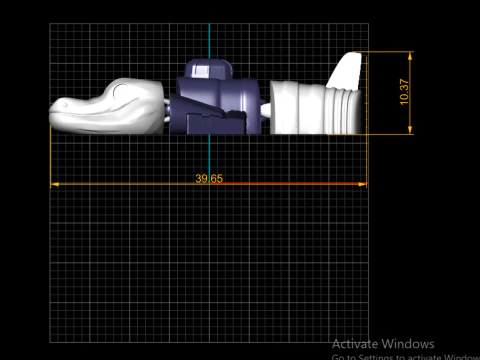480x360 pixels.
Task: Click the purple cap on top of the body
Action: pyautogui.click(x=208, y=69)
